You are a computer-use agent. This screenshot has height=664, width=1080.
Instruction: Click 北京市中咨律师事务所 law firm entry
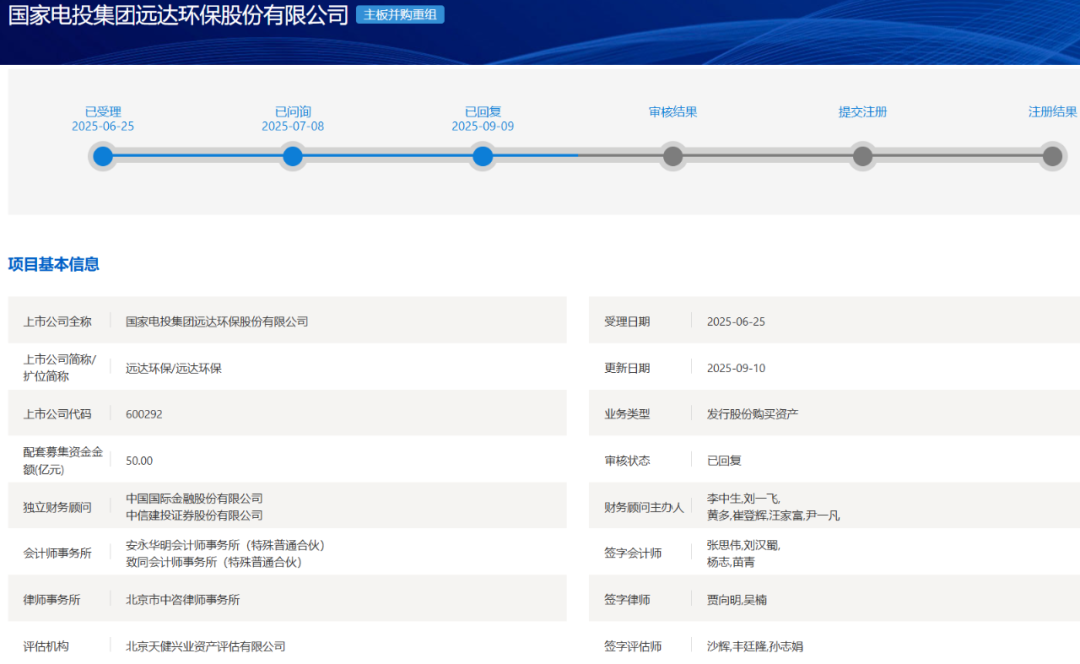coord(183,600)
